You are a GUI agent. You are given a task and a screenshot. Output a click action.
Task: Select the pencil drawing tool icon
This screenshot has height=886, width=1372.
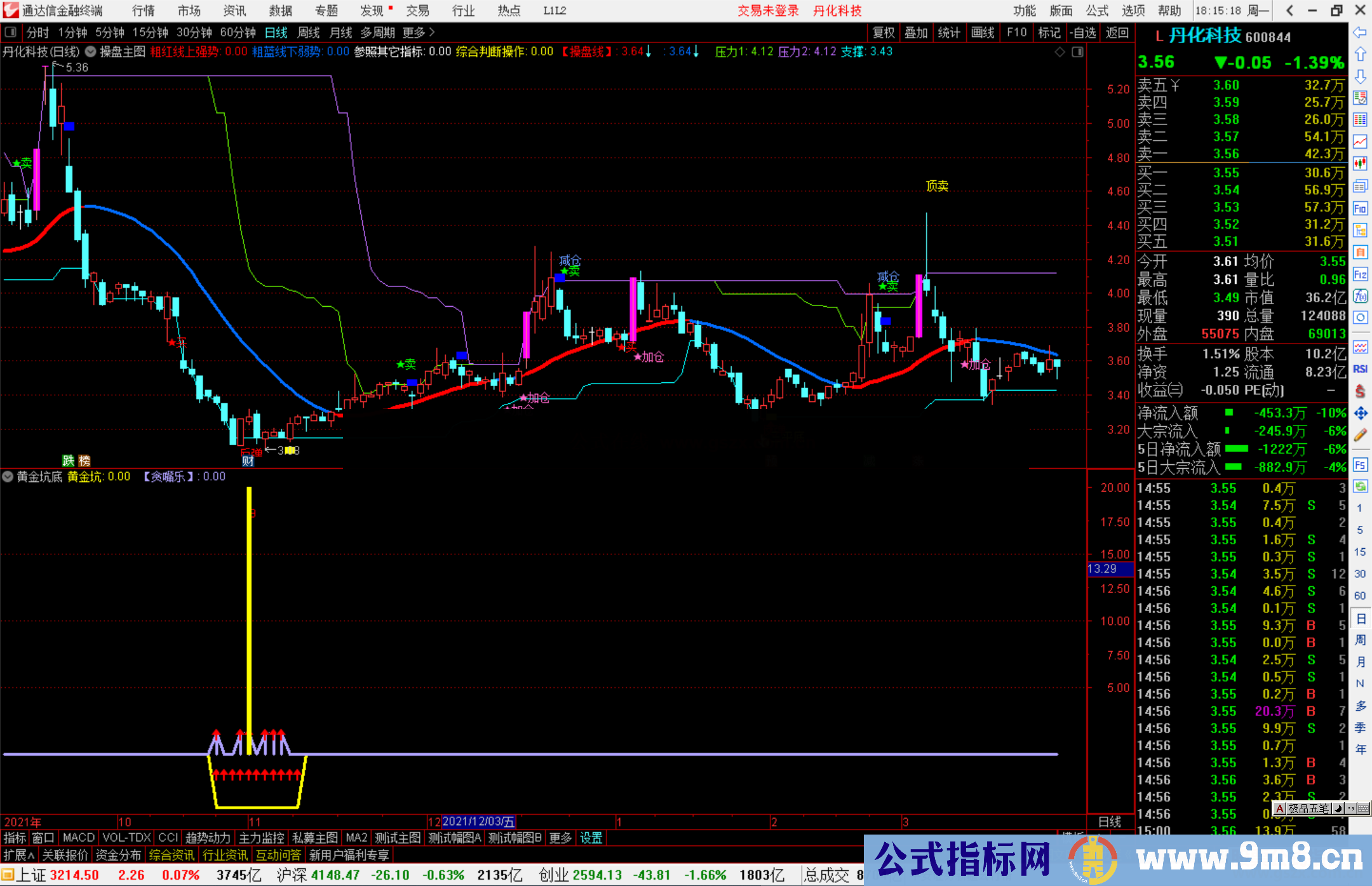point(1360,434)
